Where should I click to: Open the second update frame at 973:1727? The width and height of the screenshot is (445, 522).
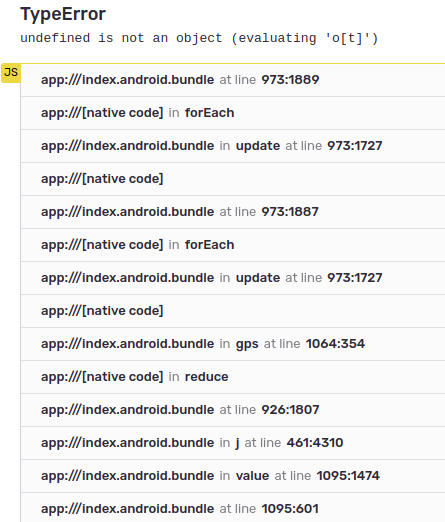233,278
